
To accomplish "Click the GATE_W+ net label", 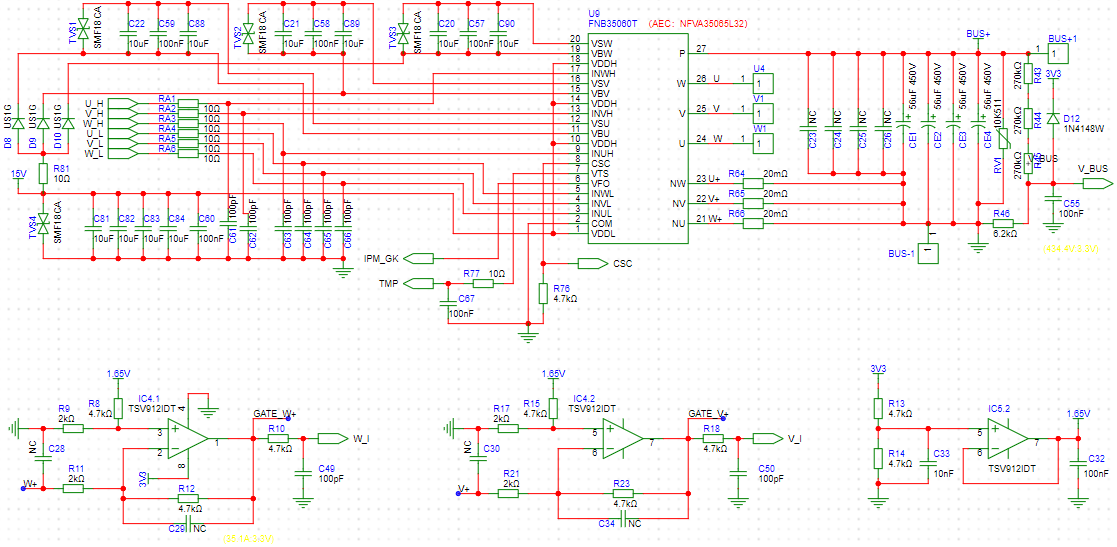I will (275, 414).
